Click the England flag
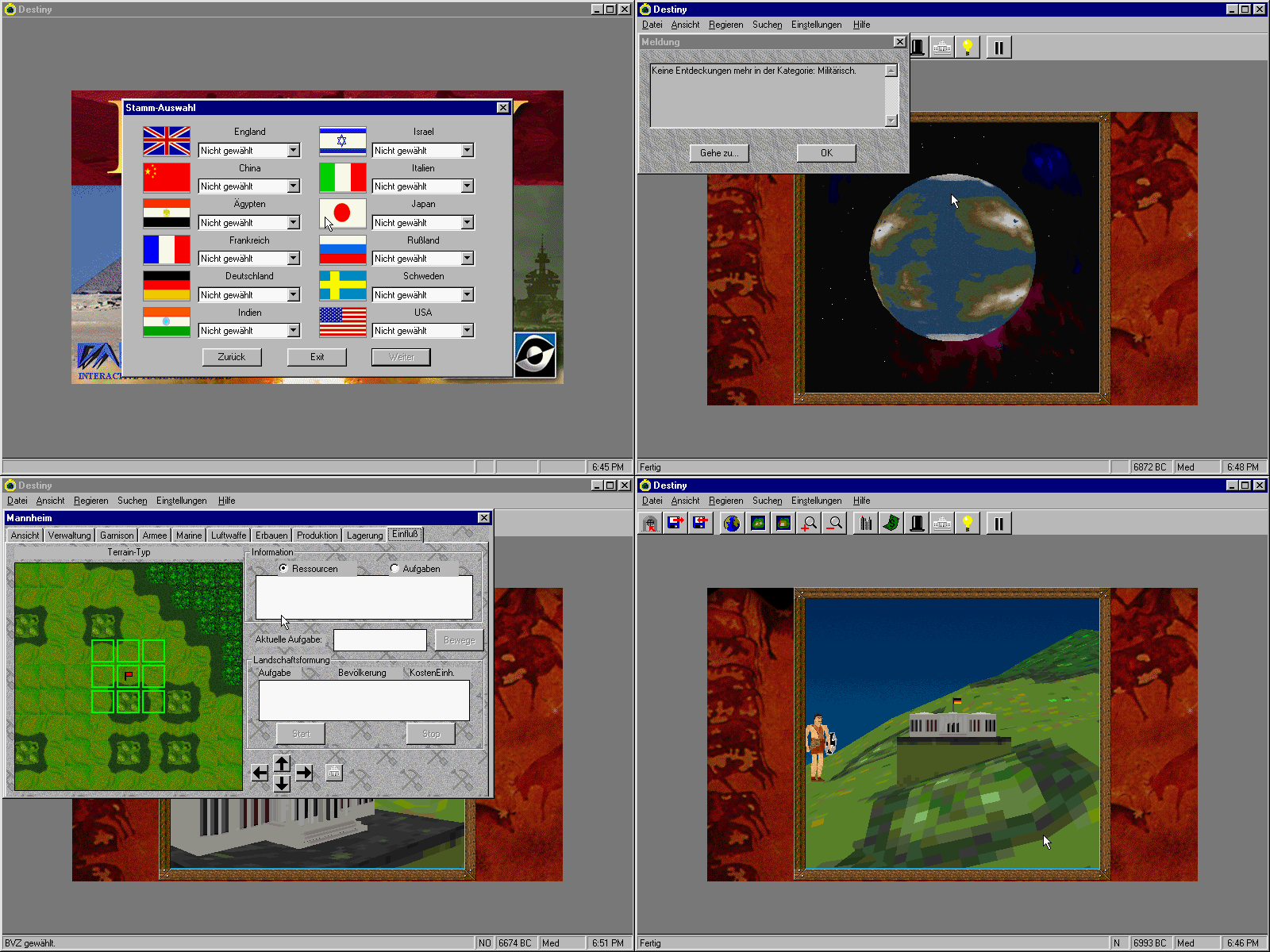This screenshot has width=1270, height=952. (167, 141)
